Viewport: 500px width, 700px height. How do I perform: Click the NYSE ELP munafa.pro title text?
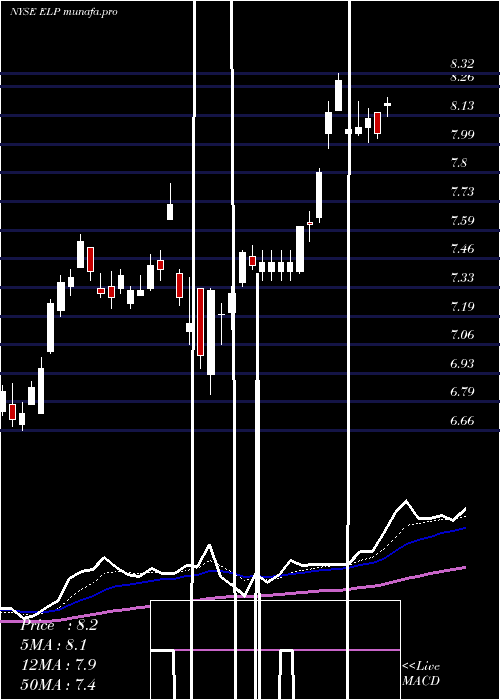tap(64, 12)
